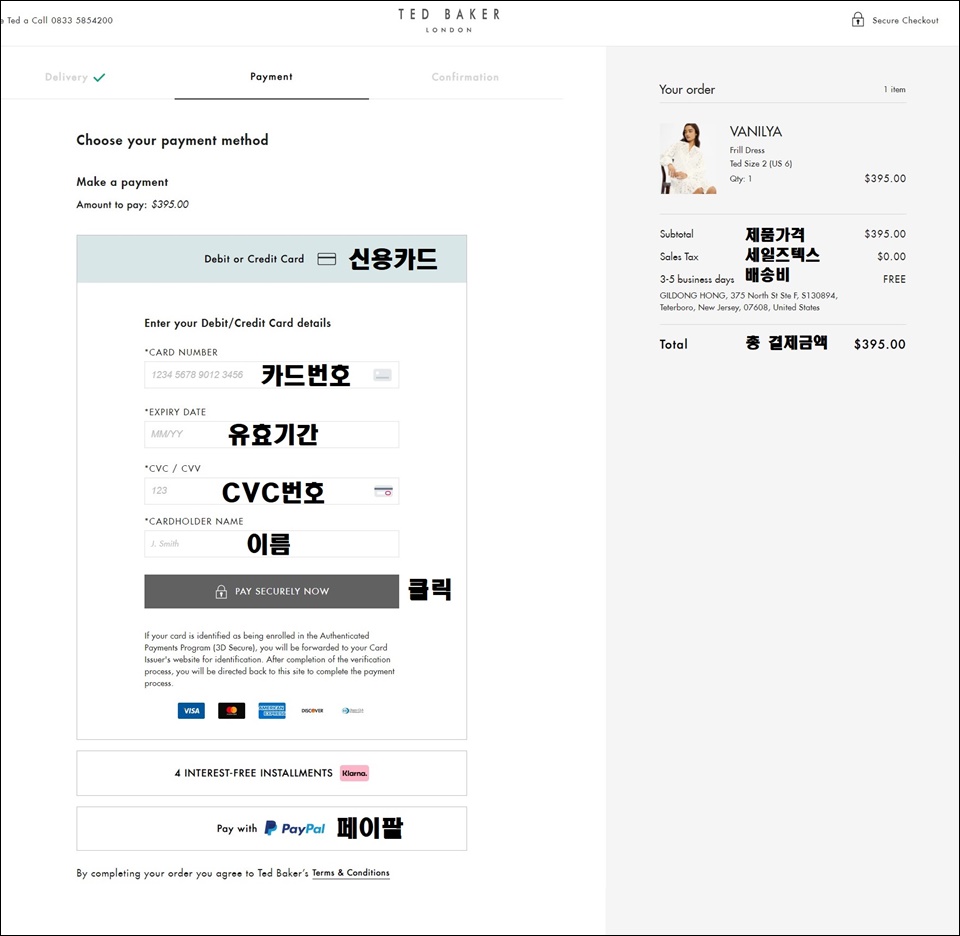Click the American Express logo

[272, 711]
